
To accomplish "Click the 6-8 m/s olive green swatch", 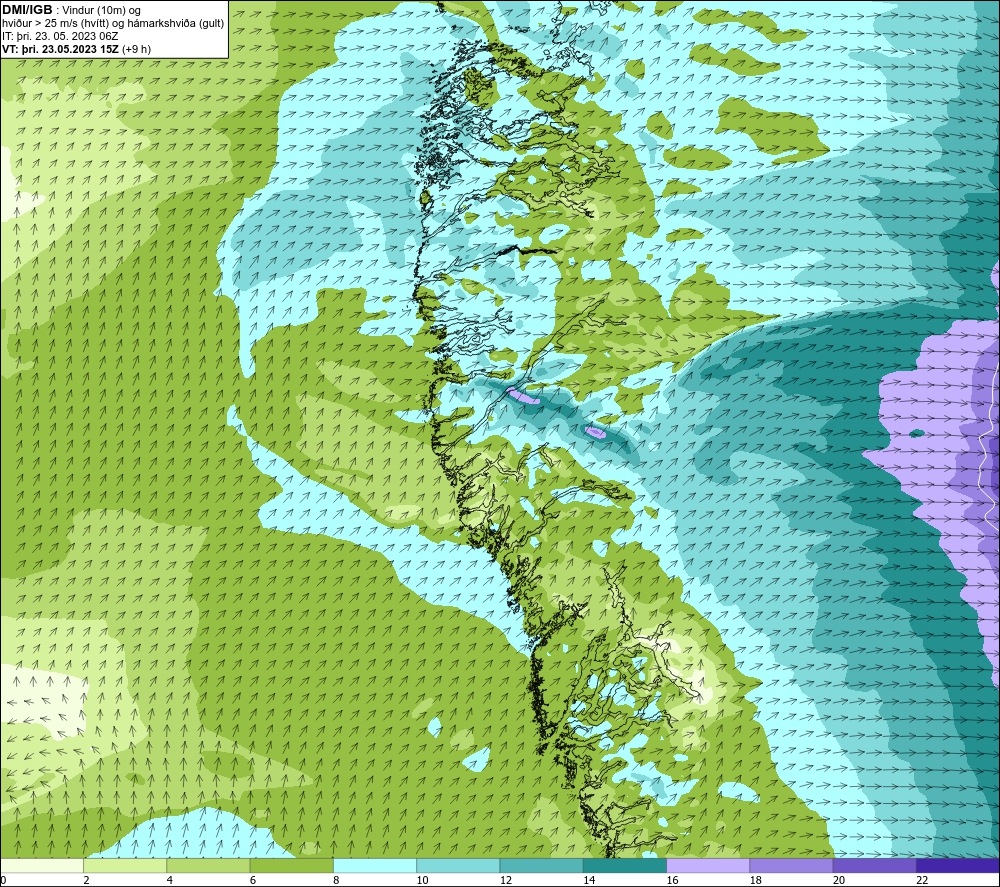I will [x=291, y=865].
